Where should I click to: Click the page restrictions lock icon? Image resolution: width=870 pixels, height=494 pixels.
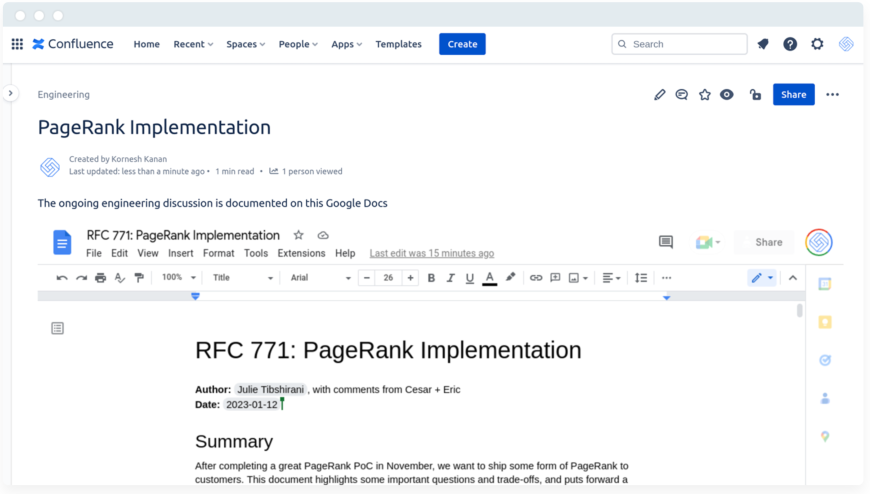(755, 95)
